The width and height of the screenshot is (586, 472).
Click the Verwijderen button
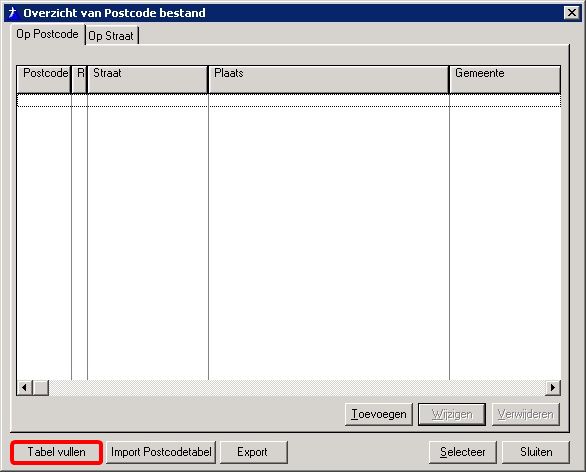[525, 414]
